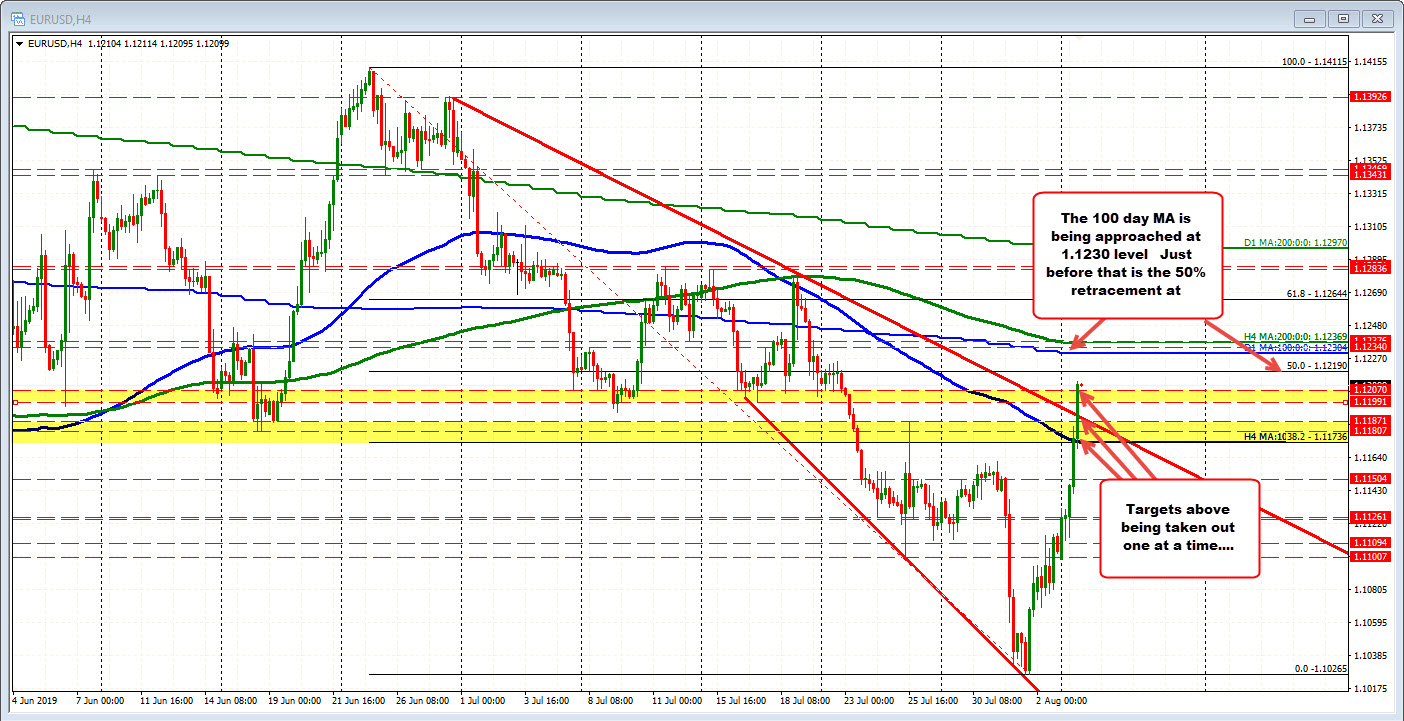Maximize the EURUSD,H4 chart window

(x=1344, y=18)
